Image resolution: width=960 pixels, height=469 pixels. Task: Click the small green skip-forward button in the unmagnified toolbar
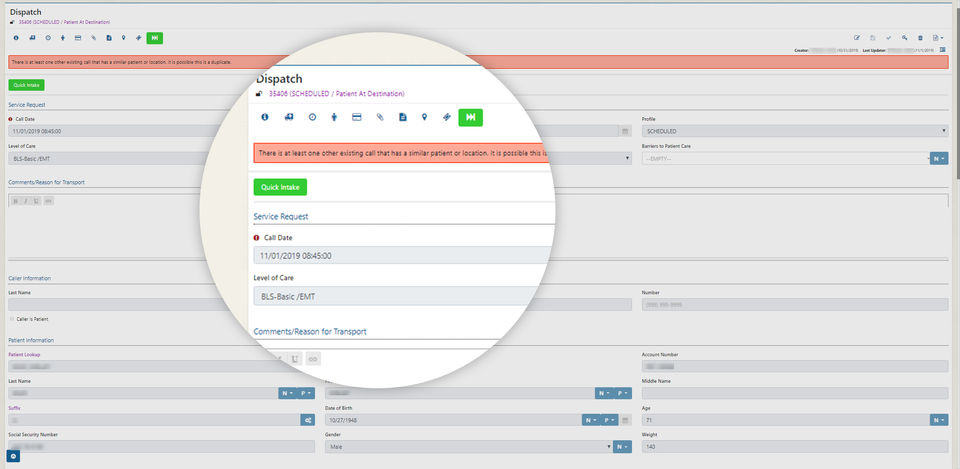tap(155, 38)
